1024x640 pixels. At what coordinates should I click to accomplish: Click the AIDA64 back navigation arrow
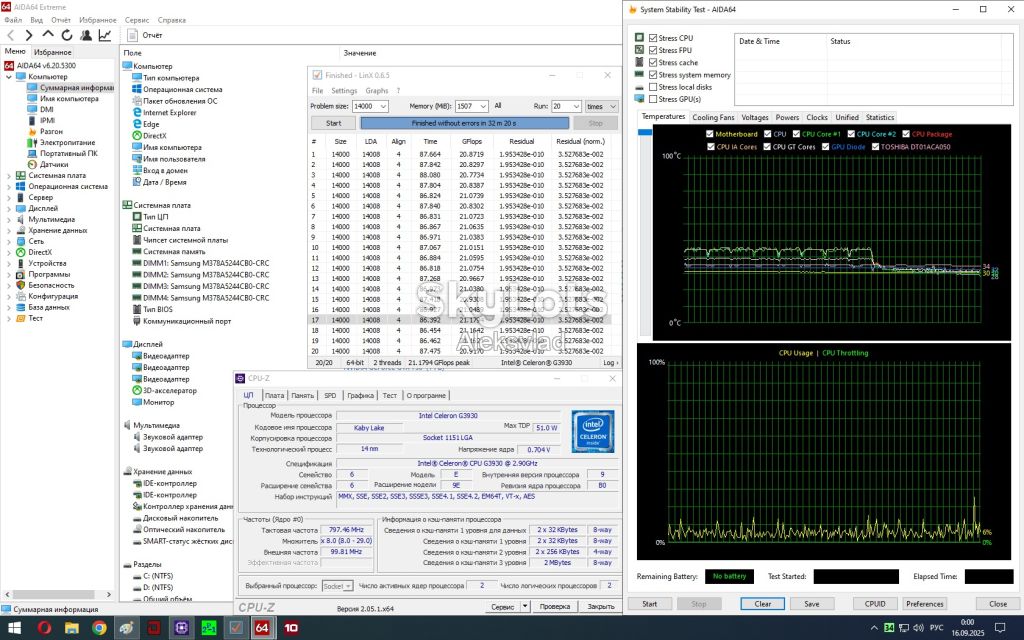[x=10, y=35]
